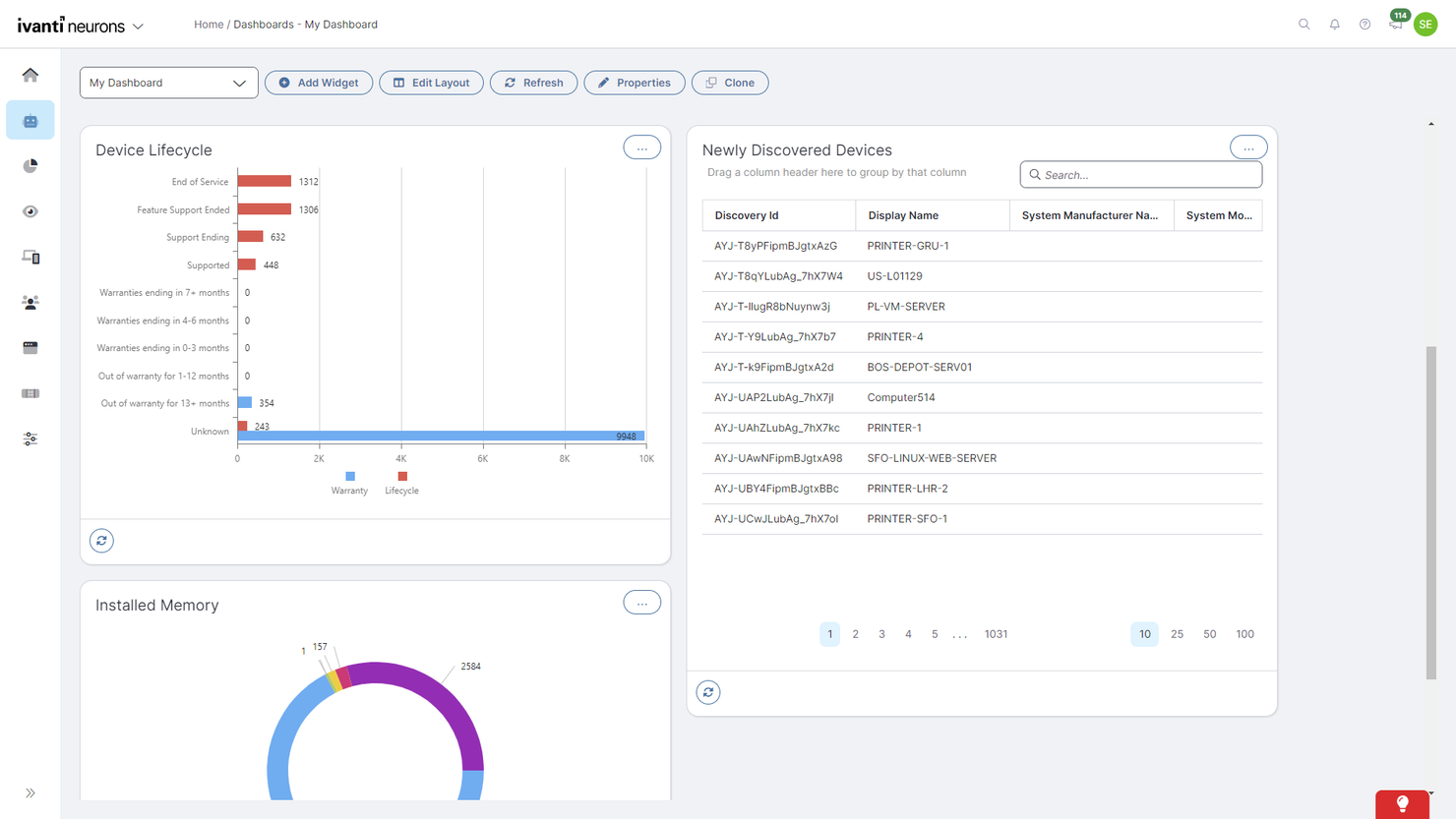Viewport: 1456px width, 819px height.
Task: Clone the dashboard
Action: pyautogui.click(x=730, y=83)
